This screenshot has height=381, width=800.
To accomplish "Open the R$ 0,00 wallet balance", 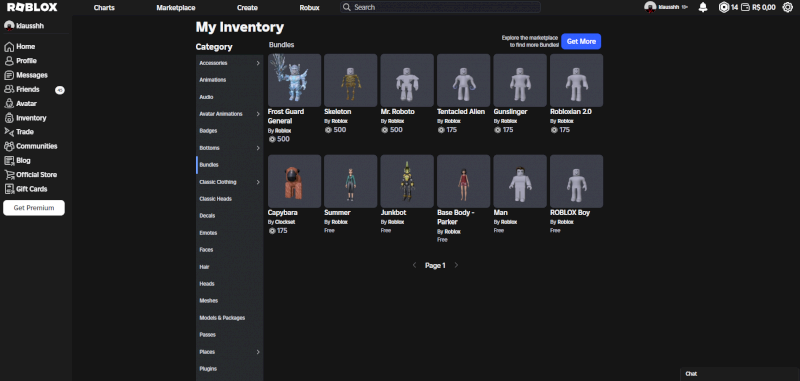I will click(758, 7).
